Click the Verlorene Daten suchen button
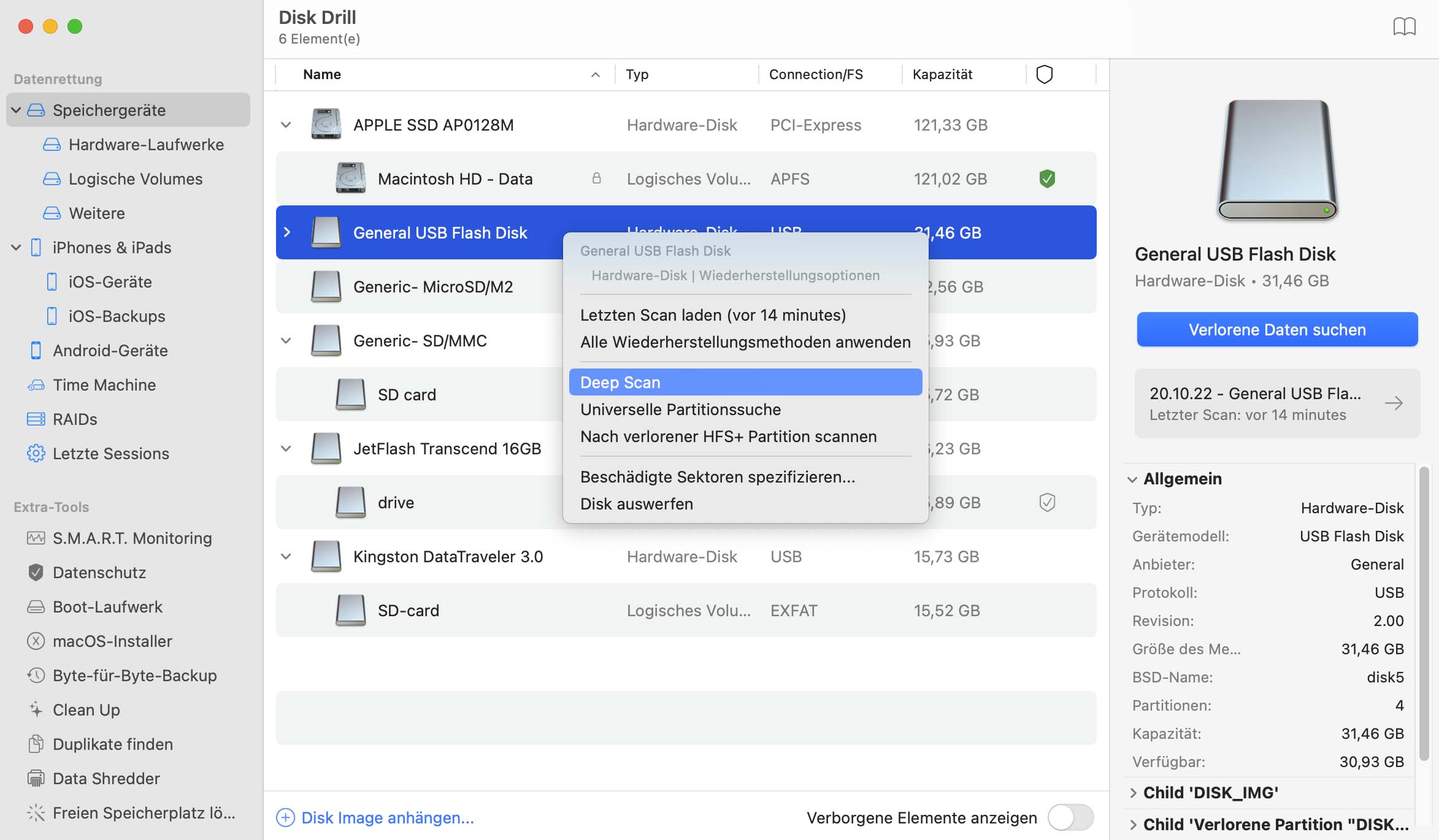The width and height of the screenshot is (1439, 840). coord(1277,330)
